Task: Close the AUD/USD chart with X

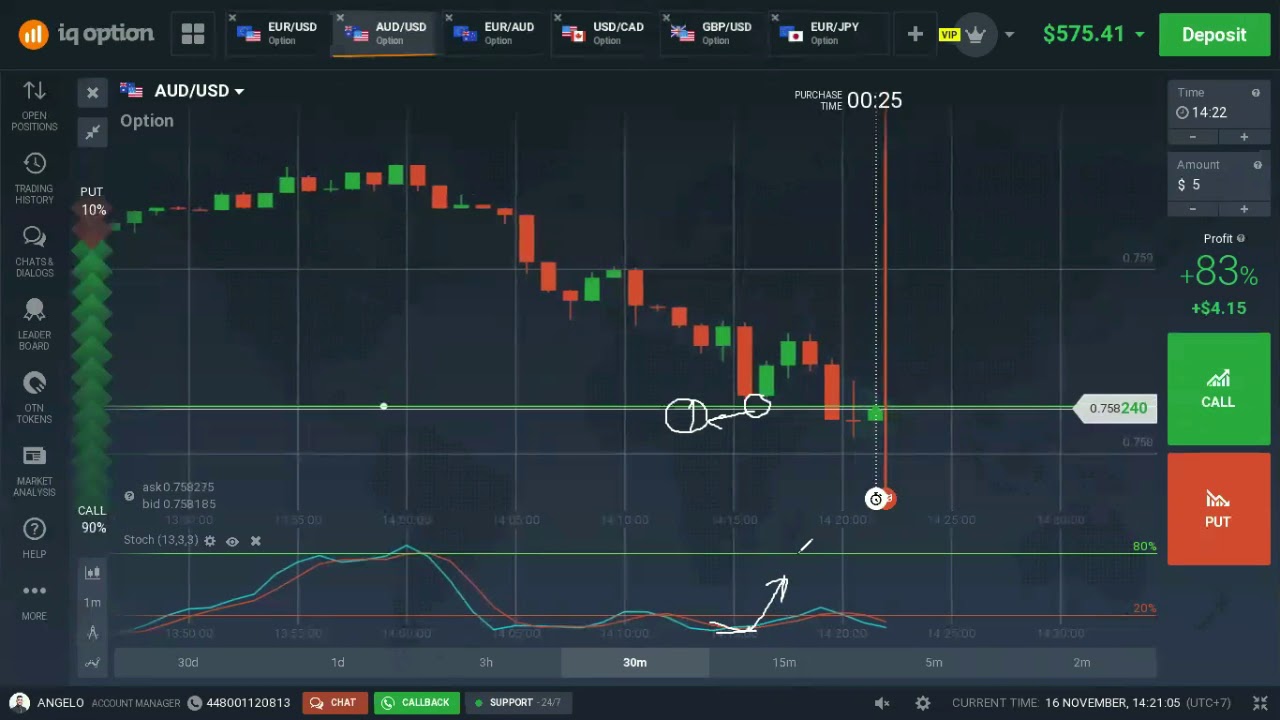Action: coord(93,92)
